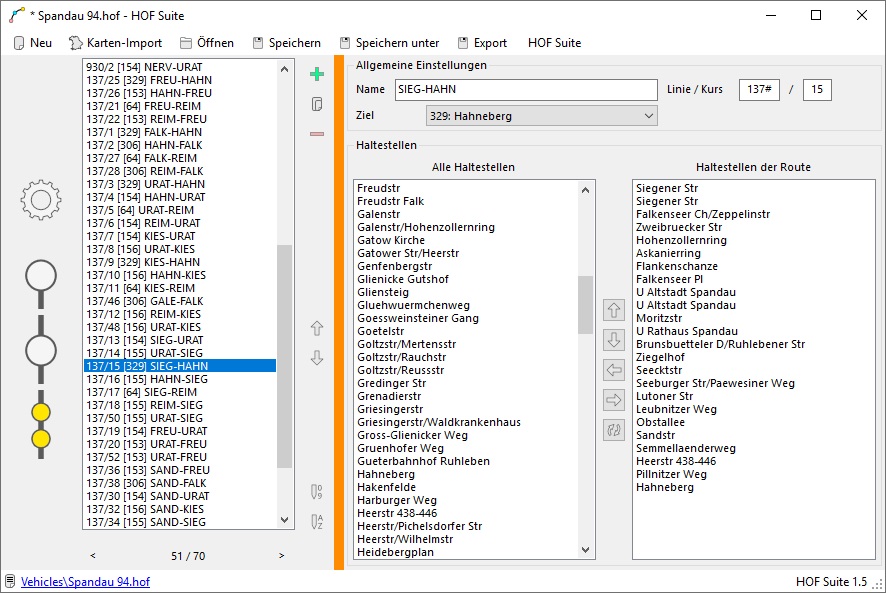The width and height of the screenshot is (886, 593).
Task: Click the green plus add-route icon
Action: pos(317,74)
